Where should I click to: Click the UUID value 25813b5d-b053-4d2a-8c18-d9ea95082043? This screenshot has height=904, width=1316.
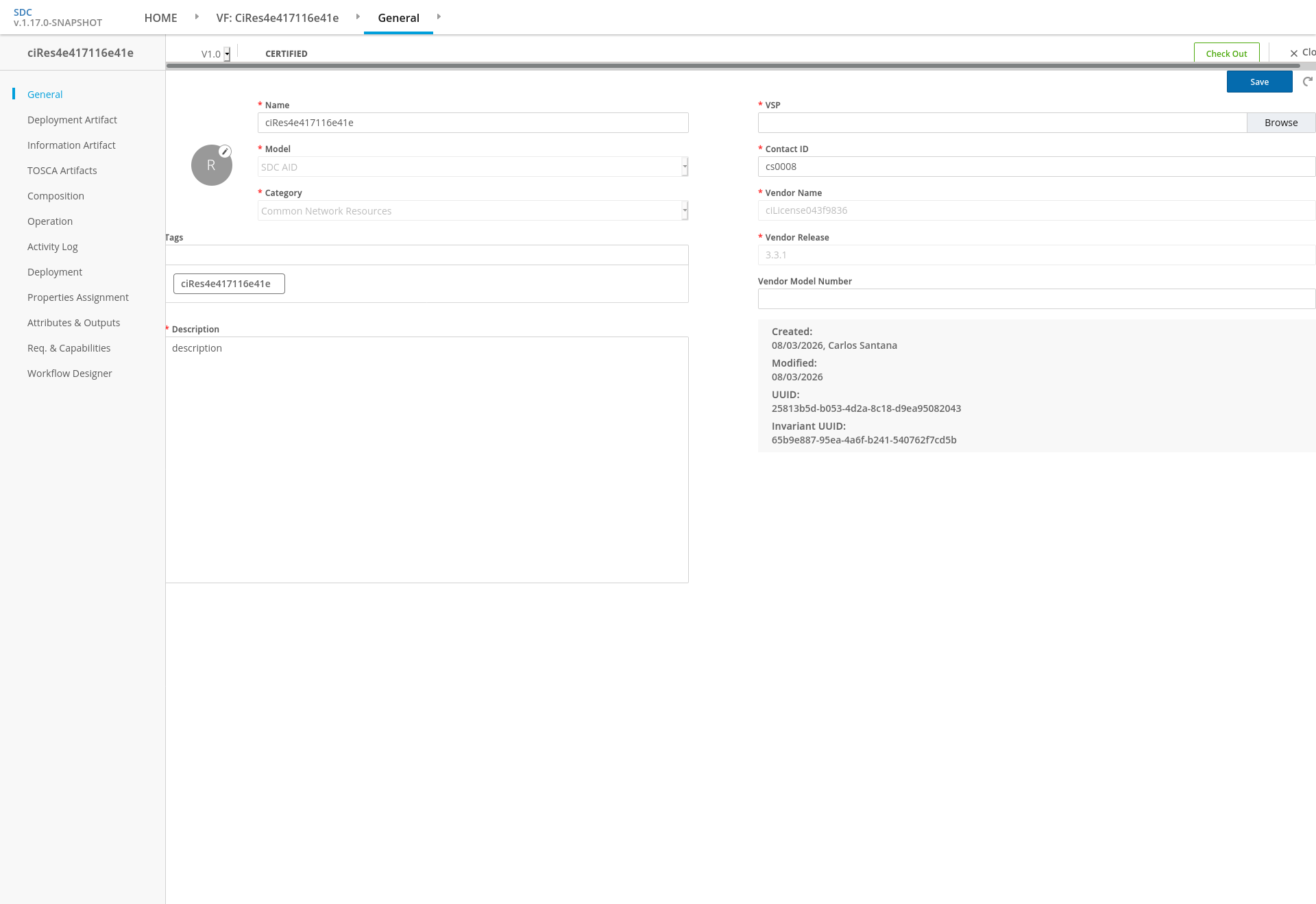tap(866, 408)
